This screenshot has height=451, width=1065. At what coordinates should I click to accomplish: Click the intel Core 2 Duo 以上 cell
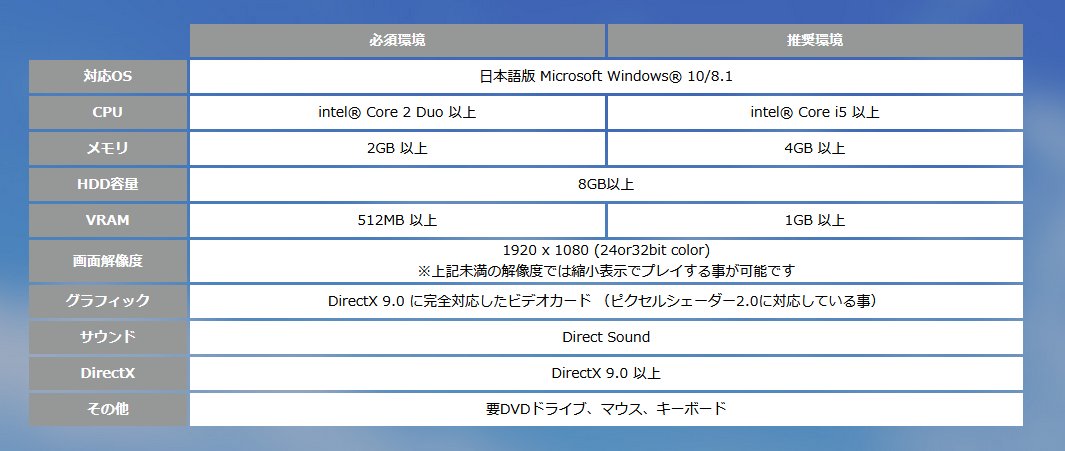tap(397, 113)
